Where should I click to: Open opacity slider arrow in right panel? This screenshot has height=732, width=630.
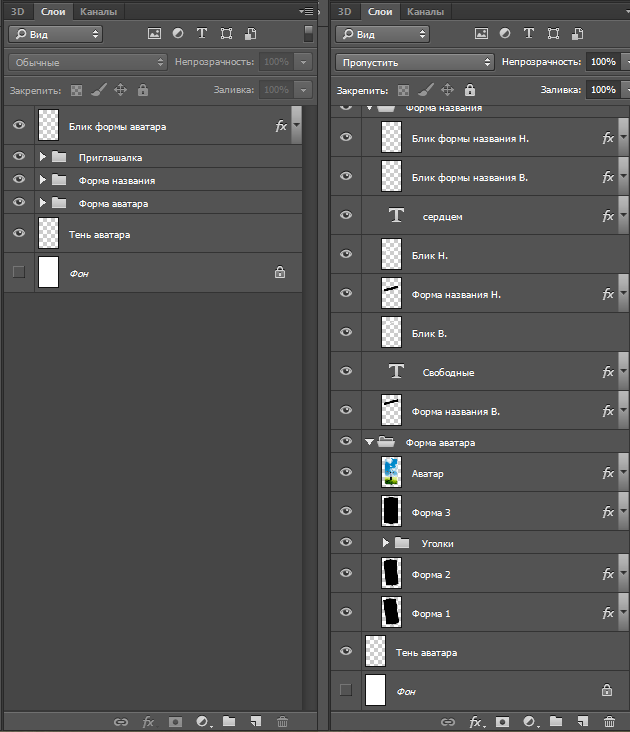pyautogui.click(x=624, y=62)
